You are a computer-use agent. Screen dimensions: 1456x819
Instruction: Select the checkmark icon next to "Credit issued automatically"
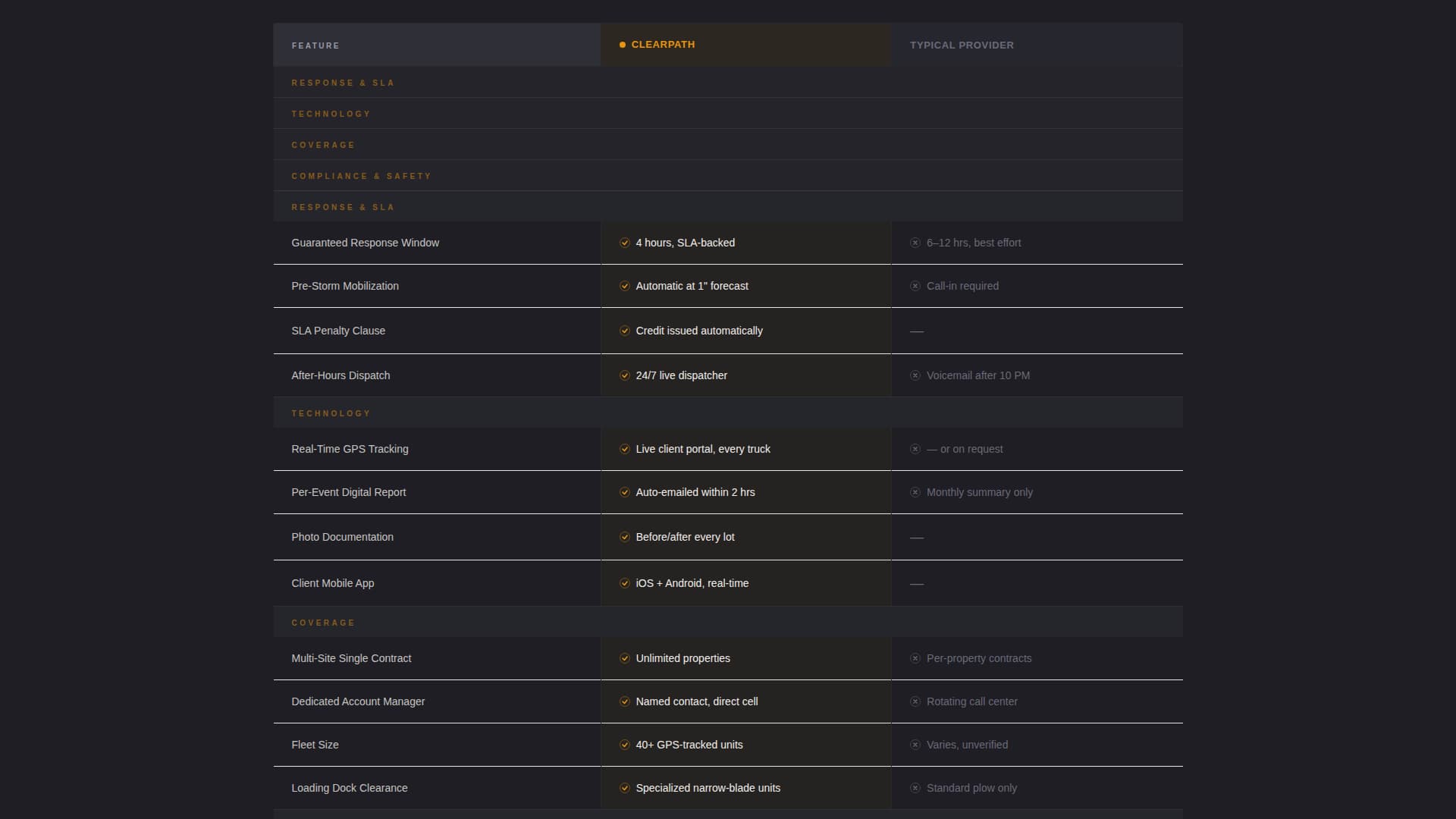pos(625,331)
